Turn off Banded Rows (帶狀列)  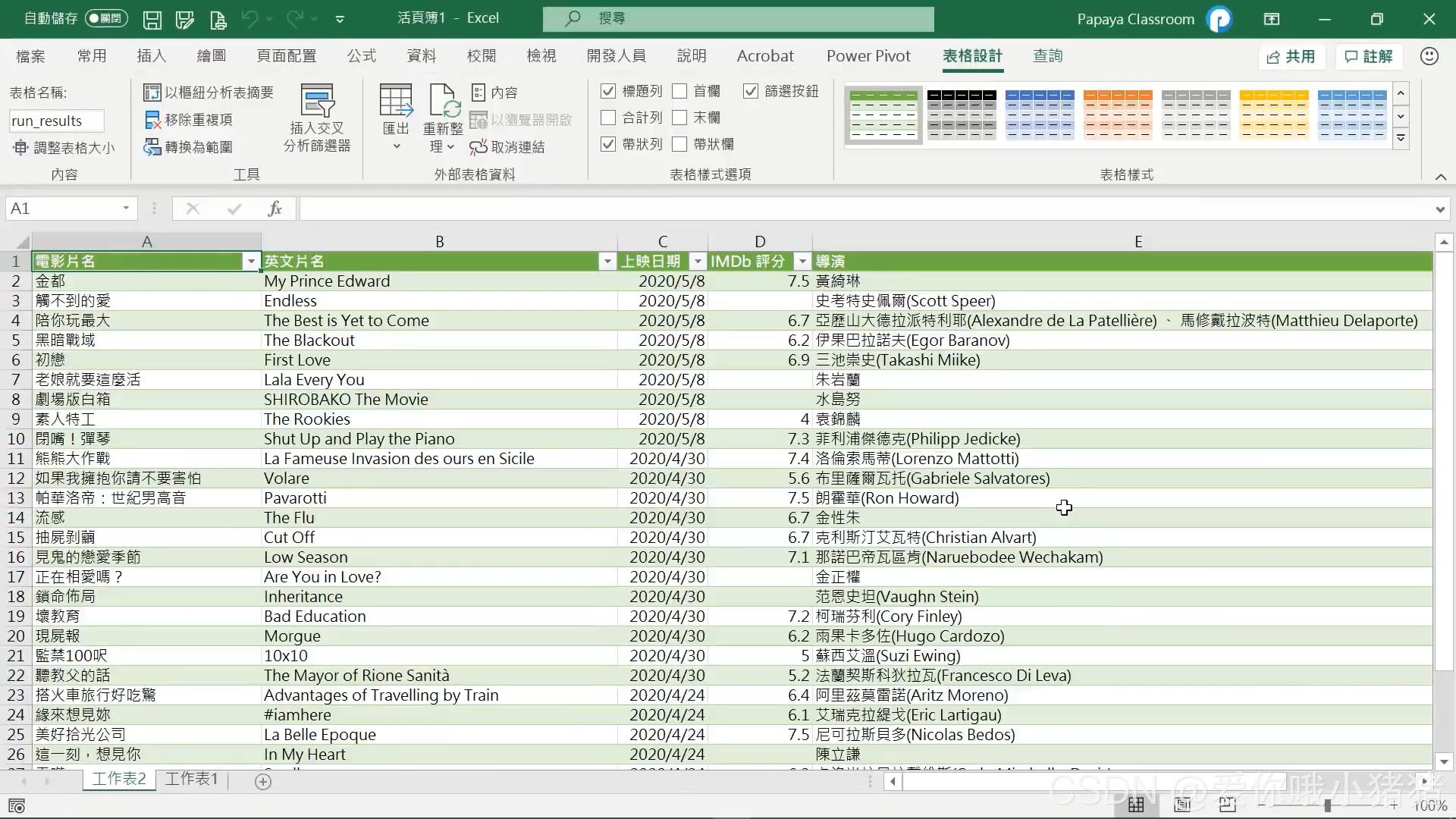point(608,144)
